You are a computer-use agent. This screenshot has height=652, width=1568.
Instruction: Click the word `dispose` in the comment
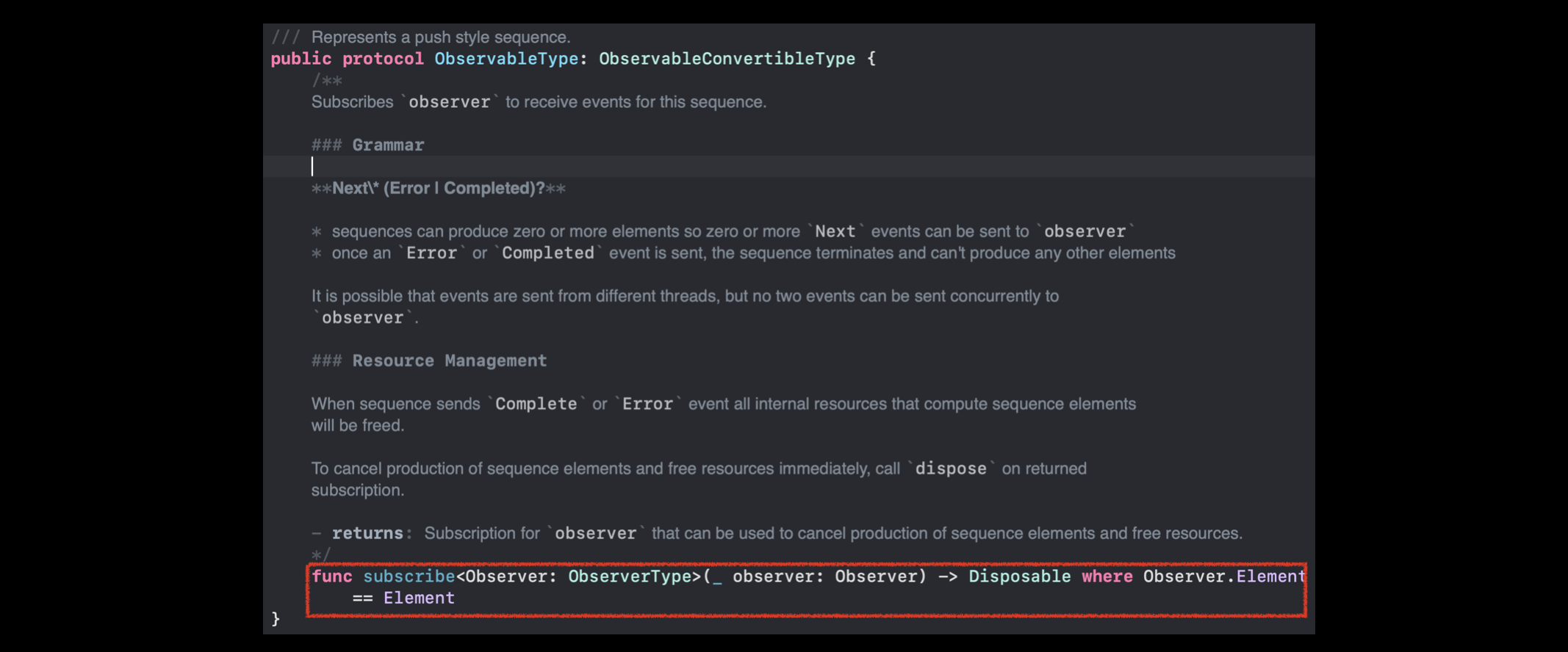[x=951, y=468]
